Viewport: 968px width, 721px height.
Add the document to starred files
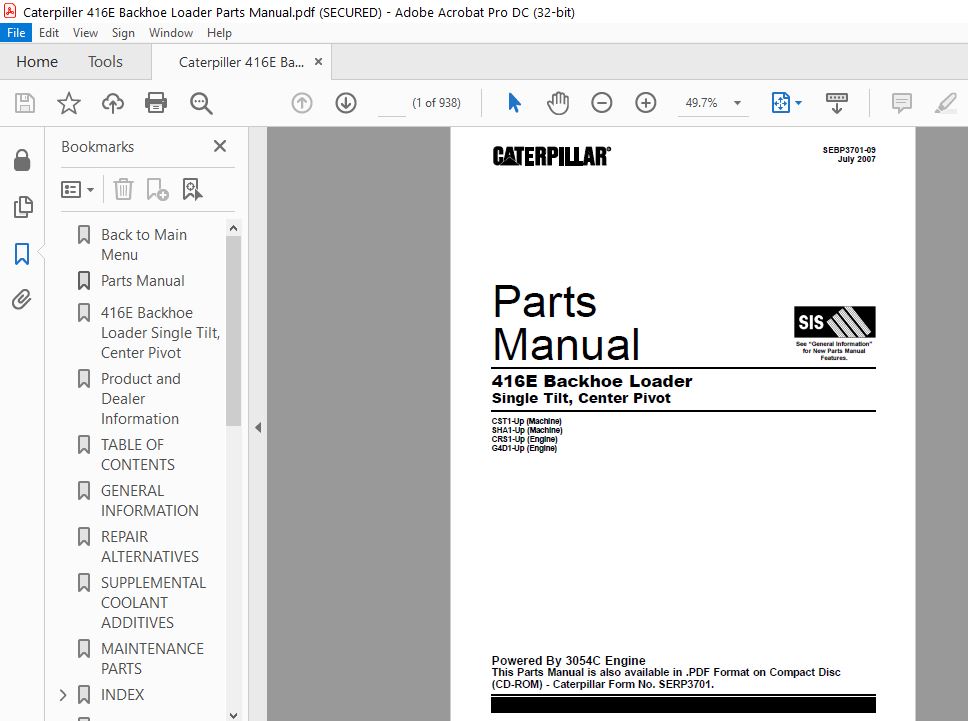tap(69, 103)
